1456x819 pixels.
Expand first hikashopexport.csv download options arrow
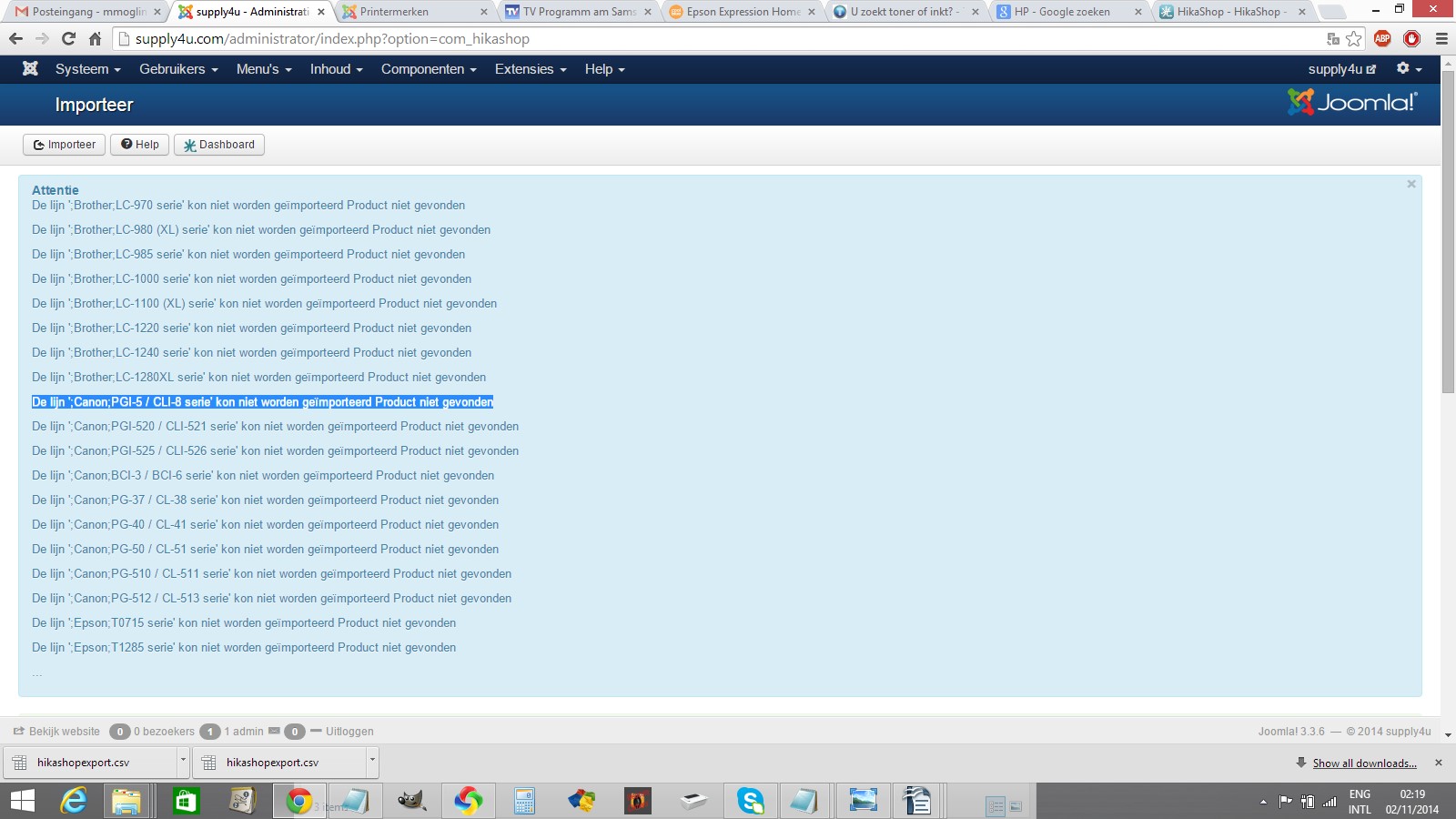point(183,763)
